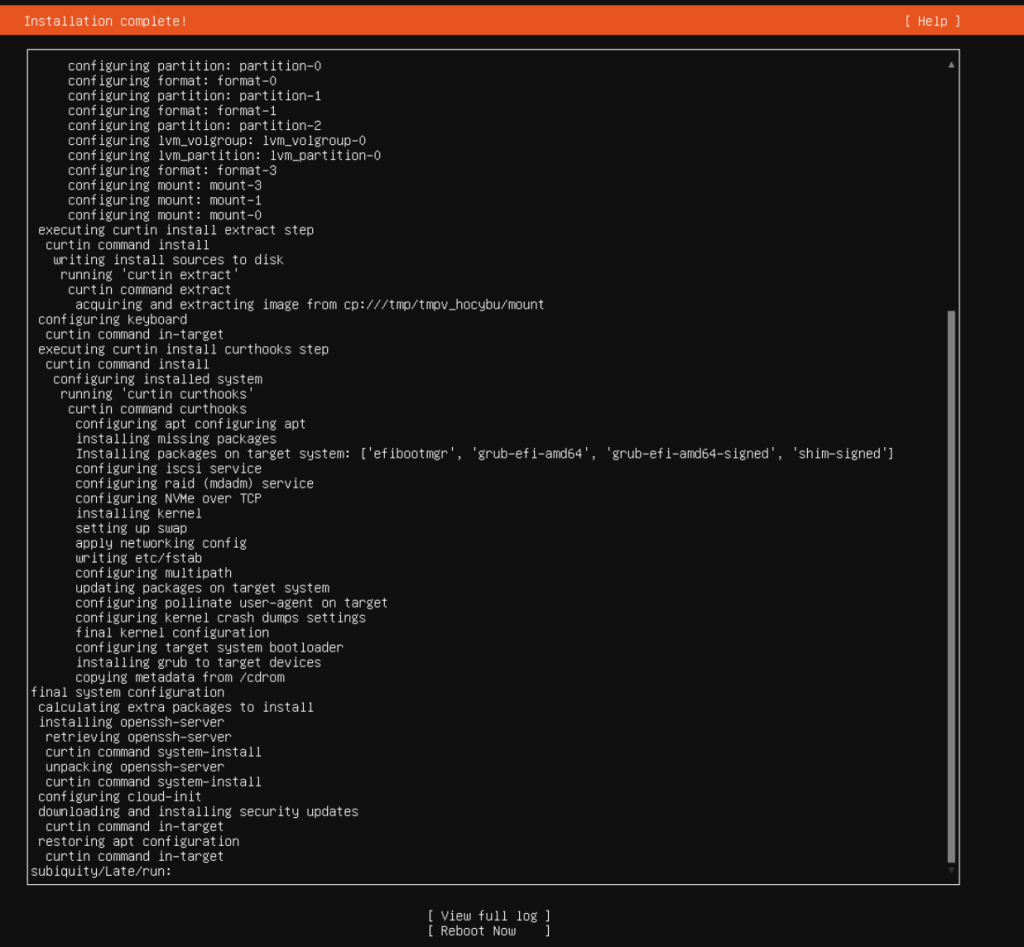Viewport: 1024px width, 947px height.
Task: Click the scroll up arrow of log pane
Action: pyautogui.click(x=951, y=65)
